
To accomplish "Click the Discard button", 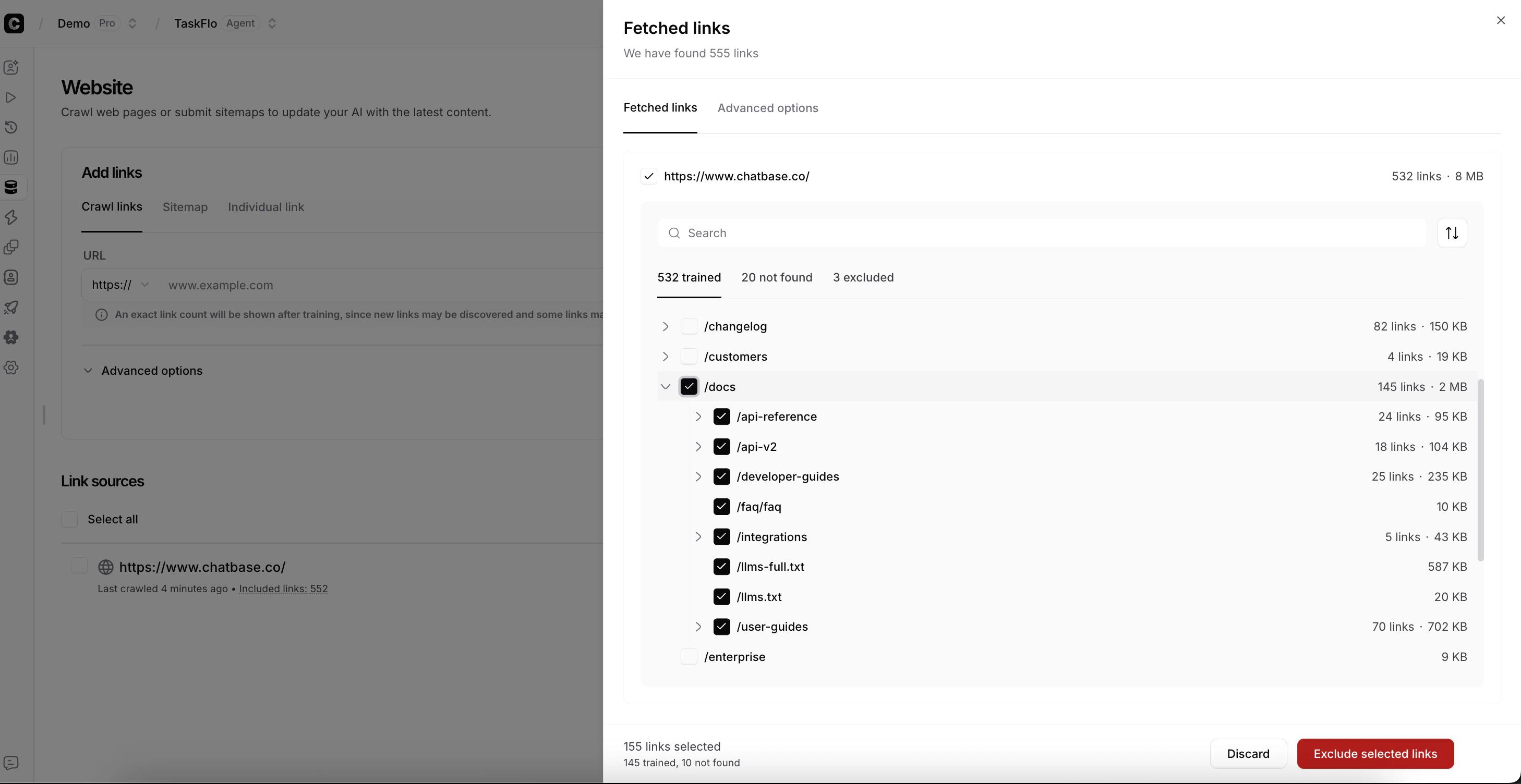I will [x=1248, y=753].
